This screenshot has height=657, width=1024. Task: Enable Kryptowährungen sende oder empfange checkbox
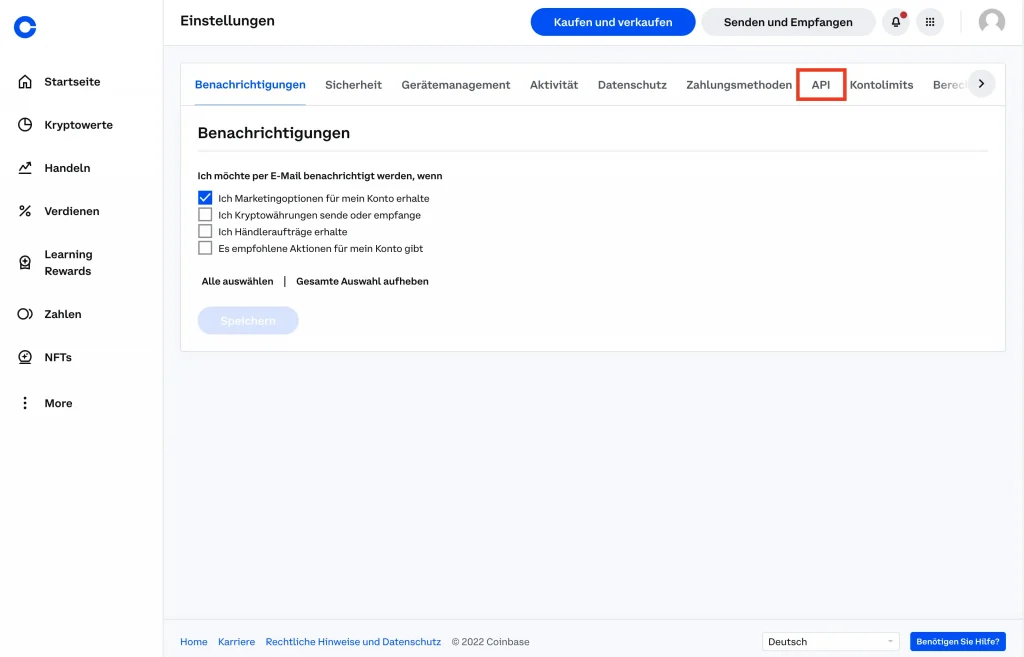click(205, 215)
